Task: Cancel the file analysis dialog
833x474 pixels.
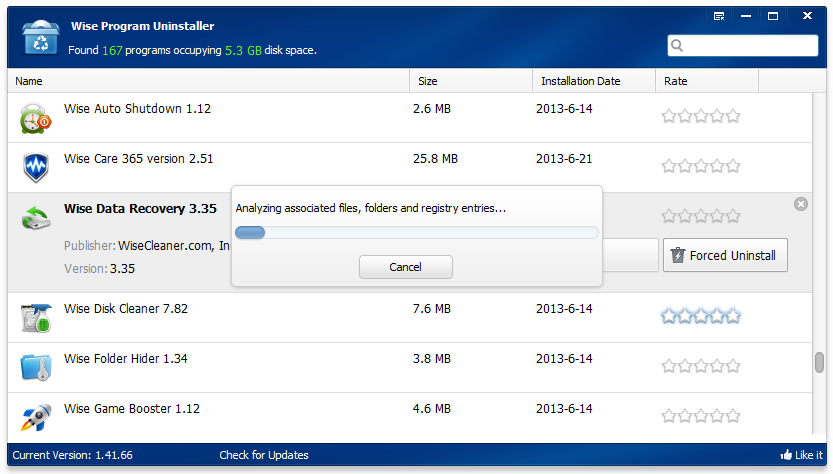Action: tap(406, 267)
